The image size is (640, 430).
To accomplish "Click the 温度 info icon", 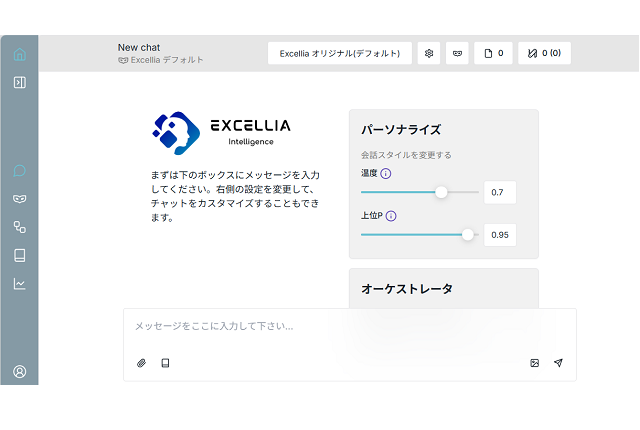I will tap(386, 173).
